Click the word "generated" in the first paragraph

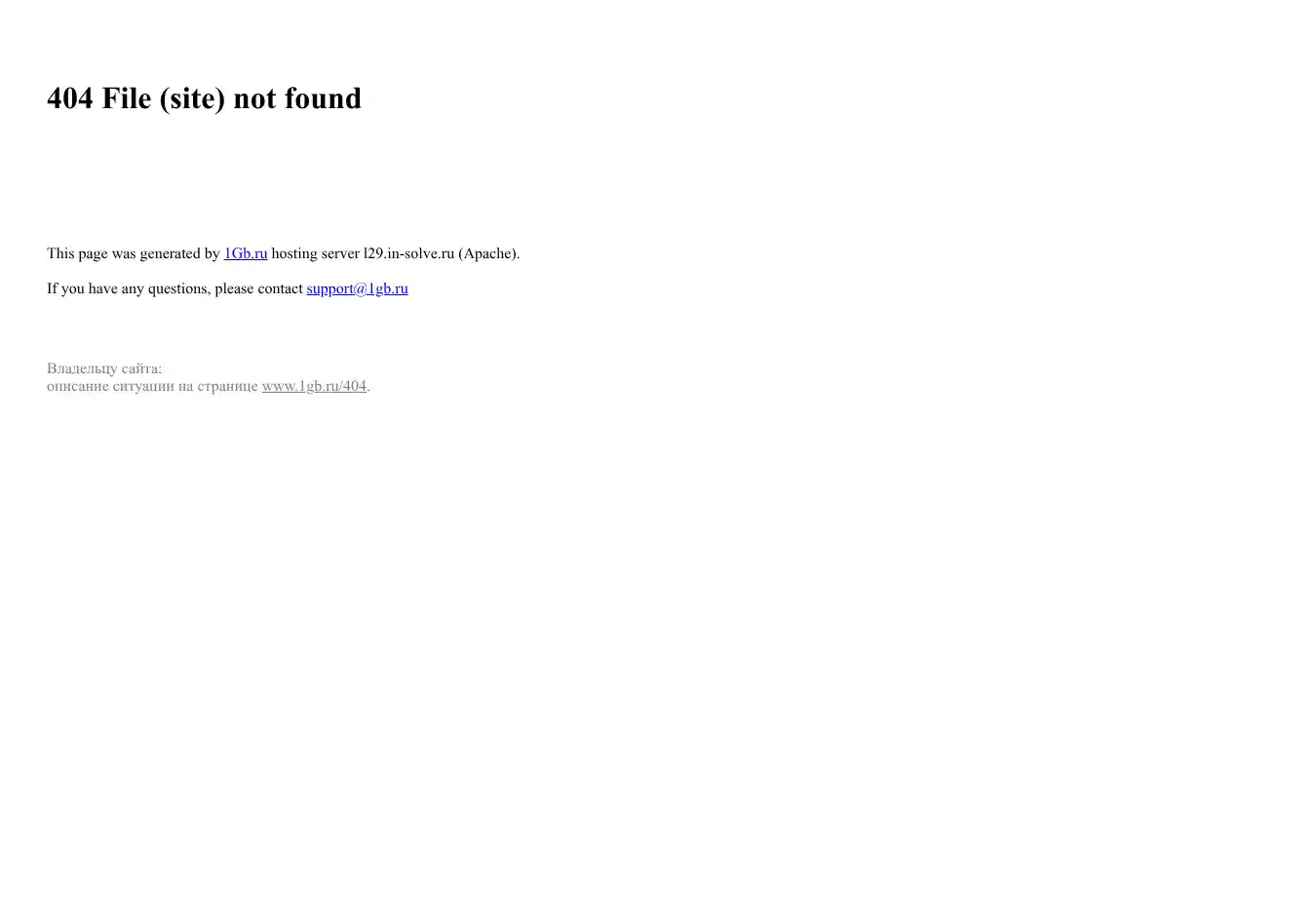pyautogui.click(x=170, y=253)
